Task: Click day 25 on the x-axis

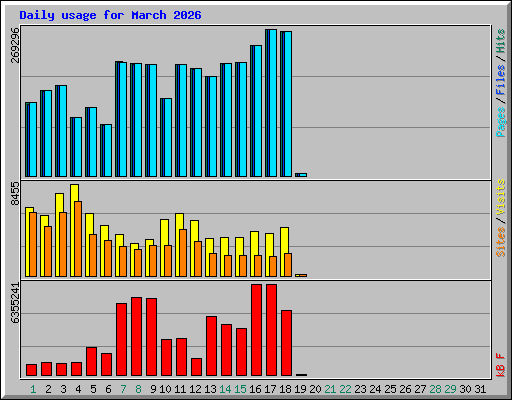Action: pos(390,389)
